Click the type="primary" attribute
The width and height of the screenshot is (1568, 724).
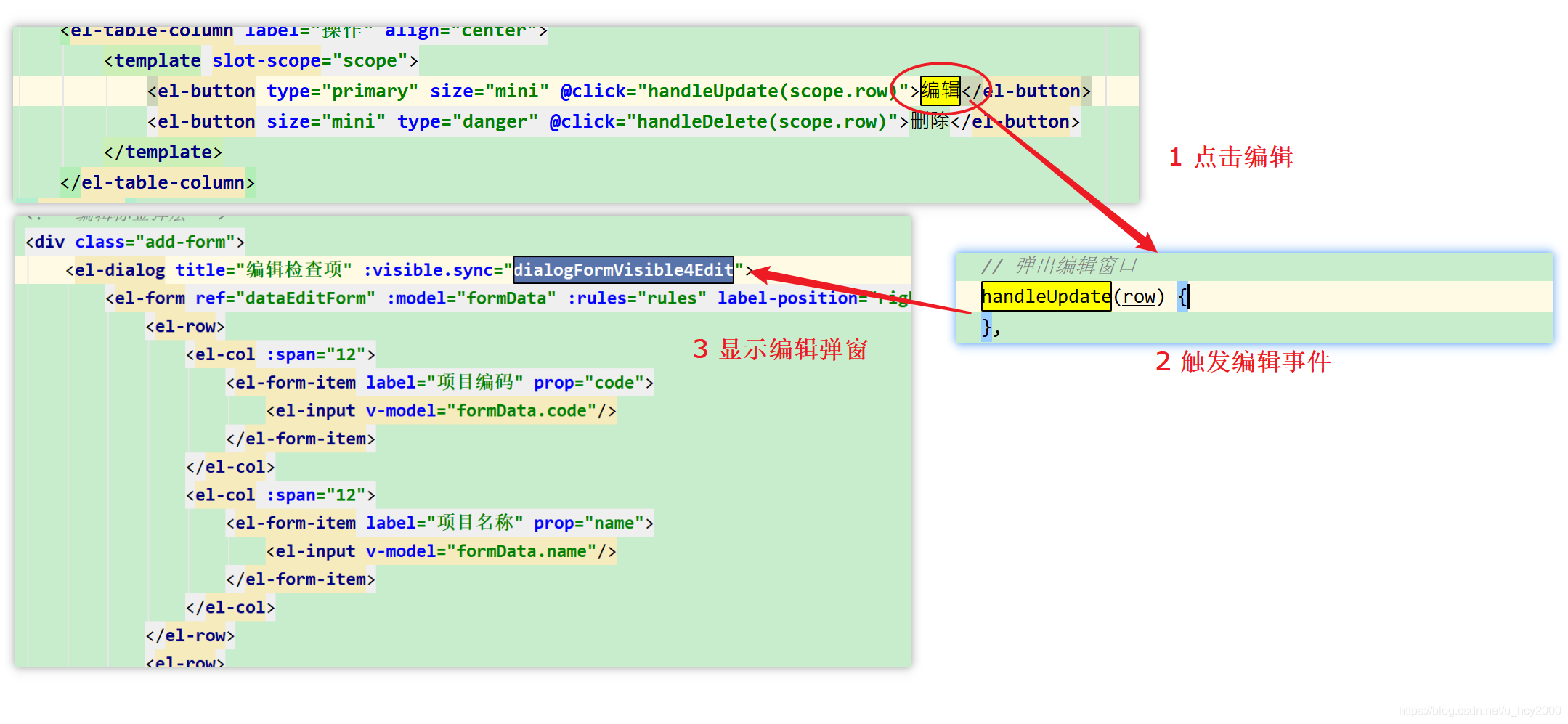pos(342,91)
